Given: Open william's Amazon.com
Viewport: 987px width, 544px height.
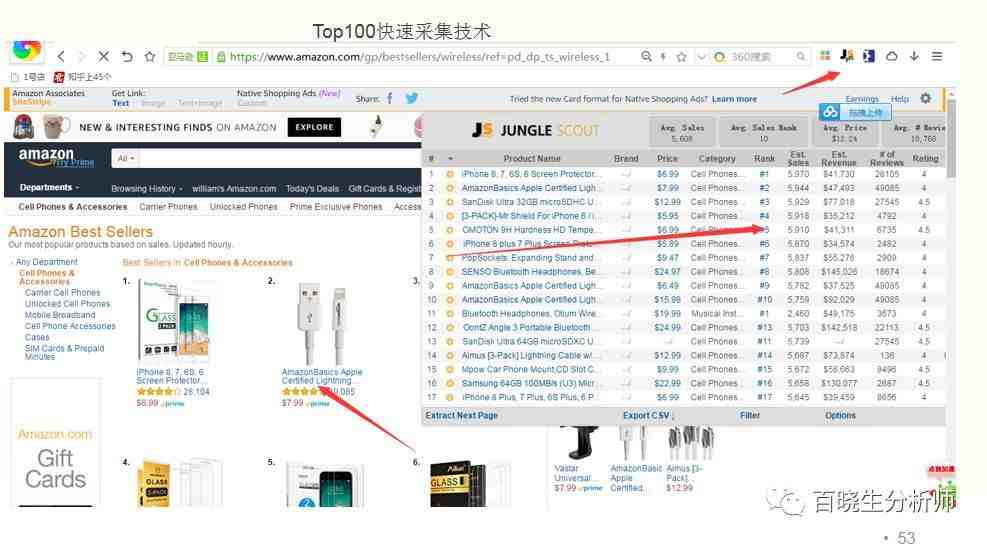Looking at the screenshot, I should point(234,188).
